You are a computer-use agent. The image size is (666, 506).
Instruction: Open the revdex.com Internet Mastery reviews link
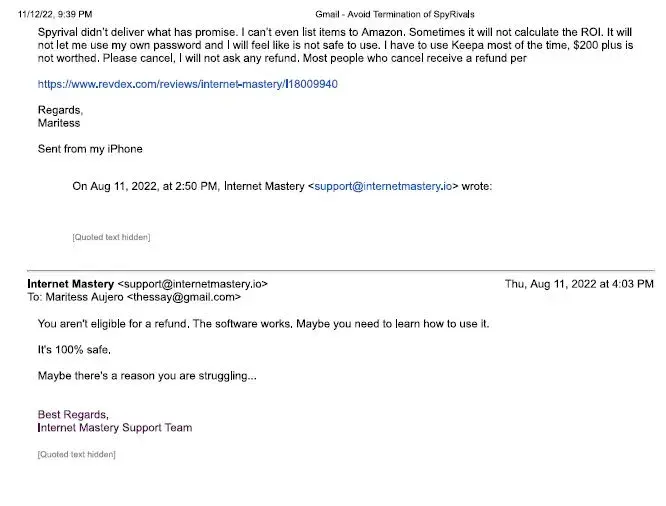click(187, 84)
